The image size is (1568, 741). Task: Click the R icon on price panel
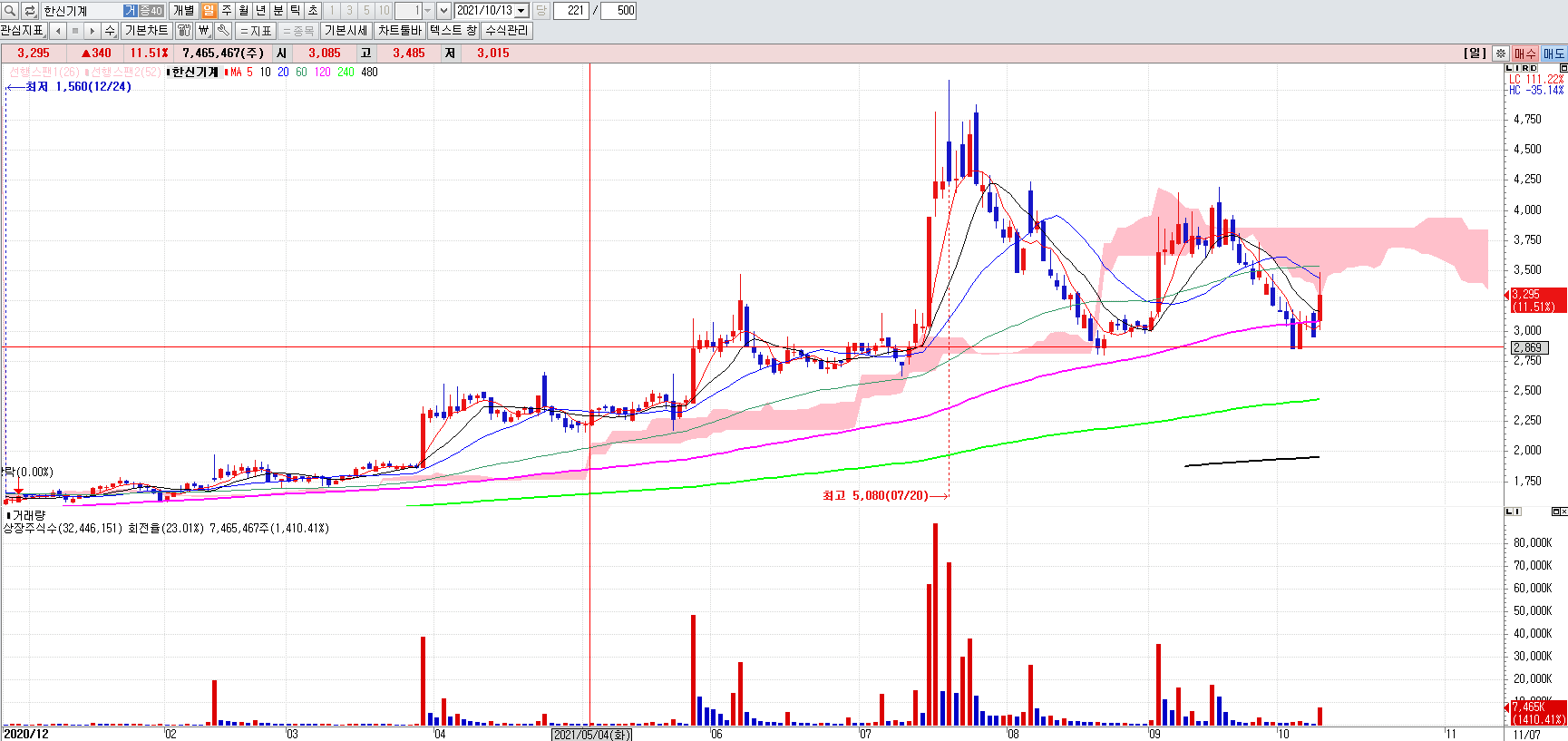[x=1524, y=68]
